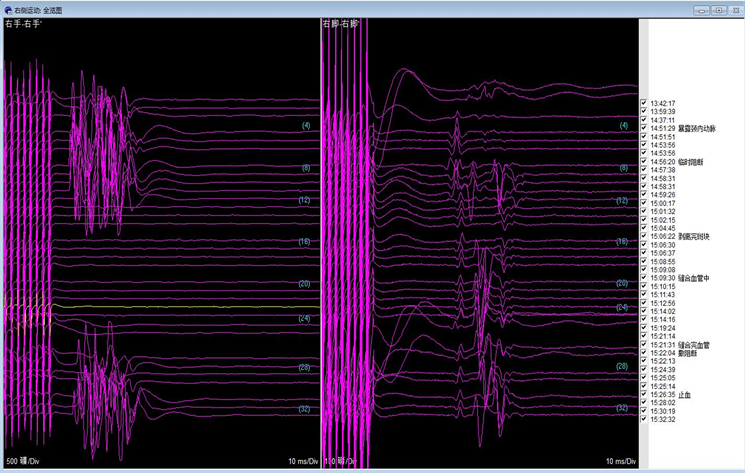Toggle the 14:56:20 trace checkbox
745x473 pixels.
[645, 162]
